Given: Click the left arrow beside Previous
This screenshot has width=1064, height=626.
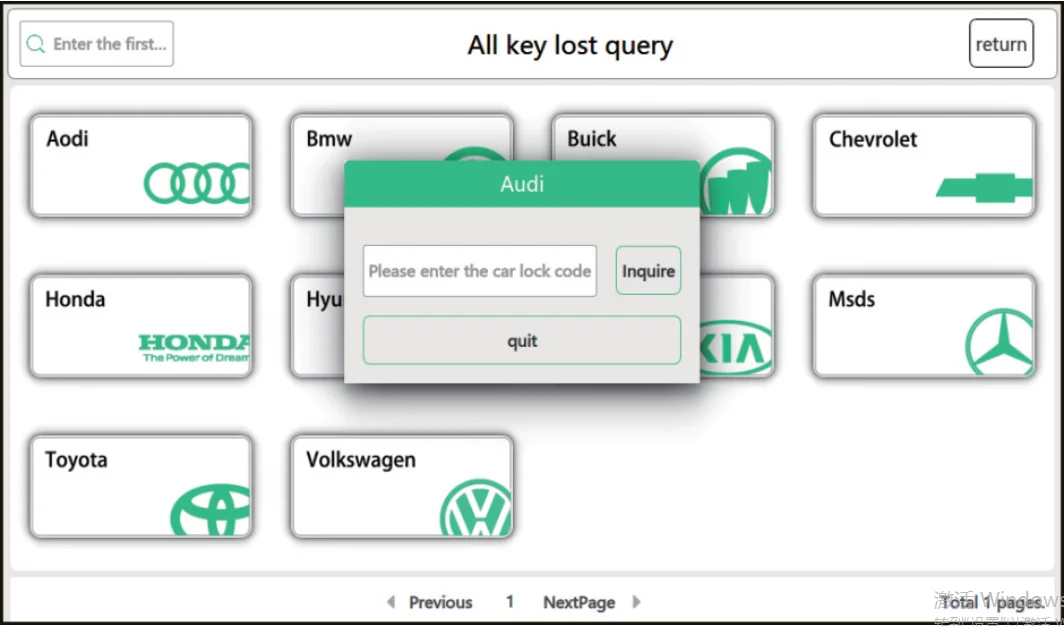Looking at the screenshot, I should [390, 602].
